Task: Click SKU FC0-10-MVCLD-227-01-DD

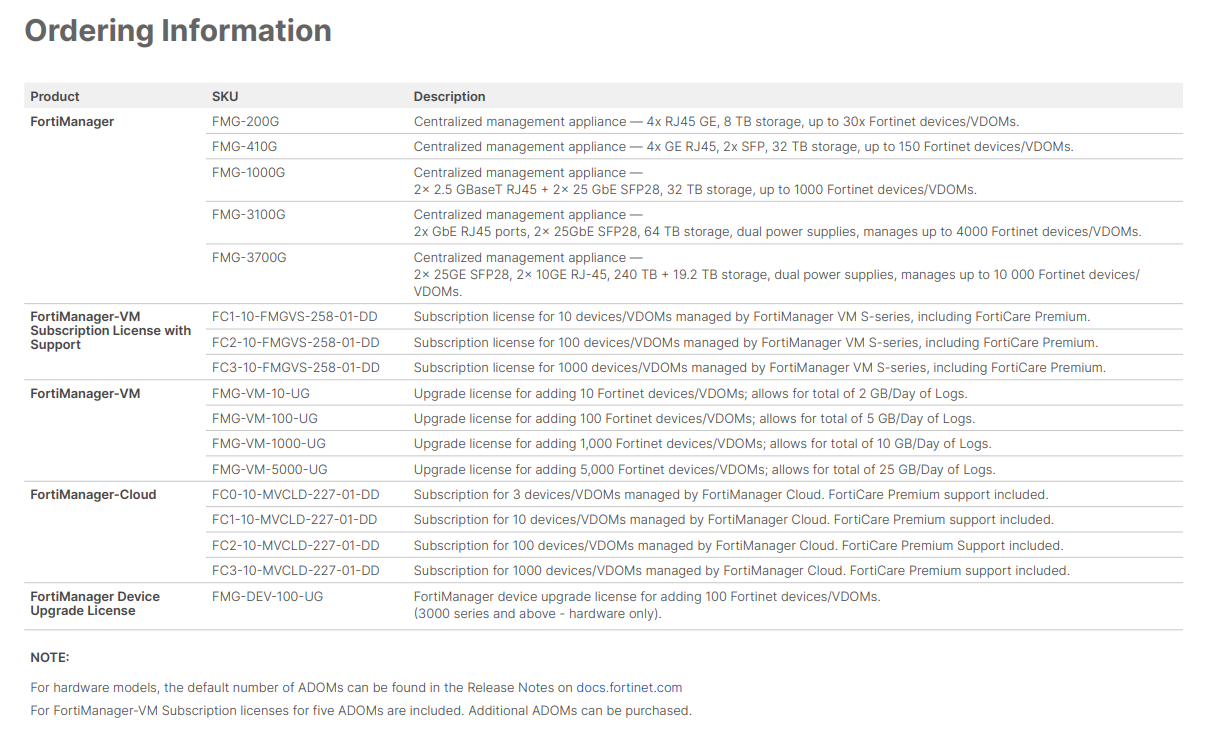Action: tap(296, 494)
